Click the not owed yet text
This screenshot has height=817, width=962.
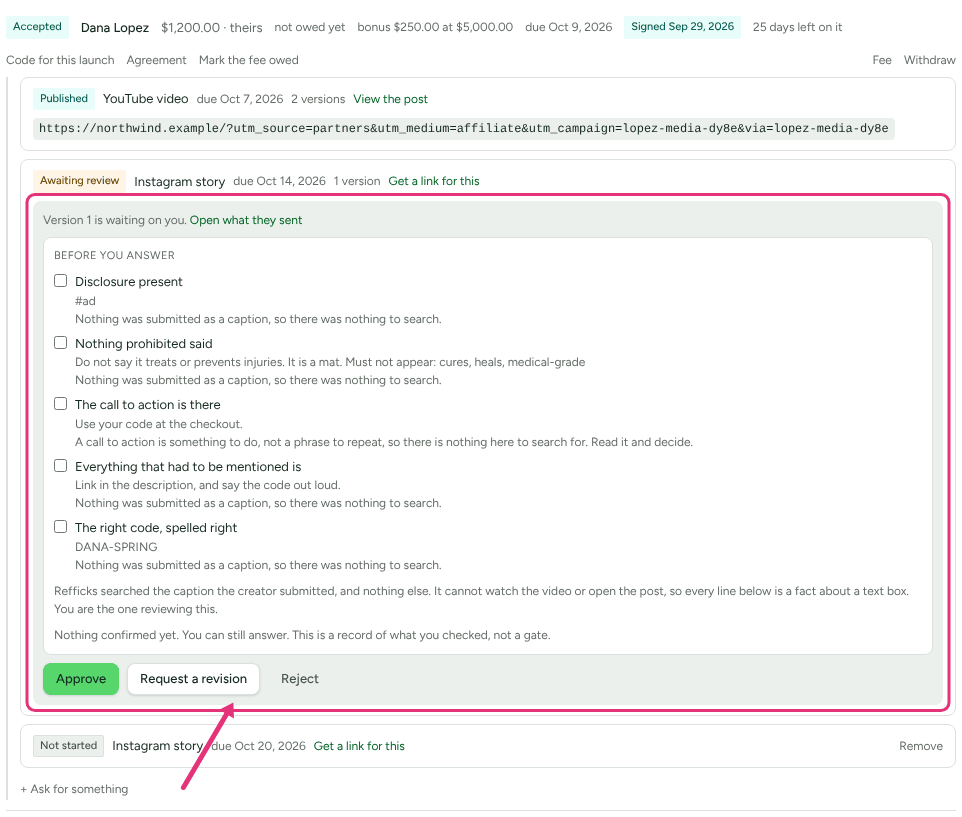pyautogui.click(x=310, y=28)
